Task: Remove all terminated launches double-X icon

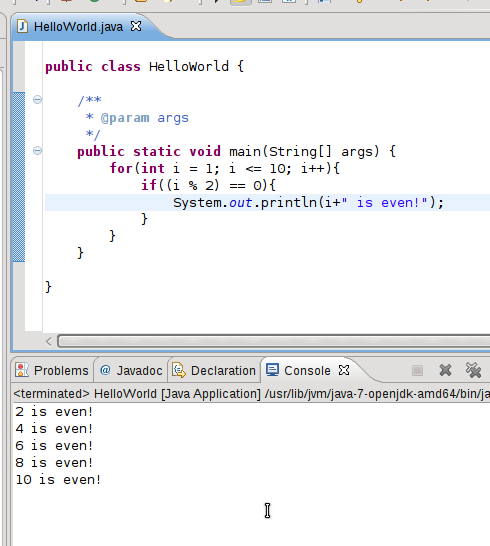Action: tap(473, 370)
